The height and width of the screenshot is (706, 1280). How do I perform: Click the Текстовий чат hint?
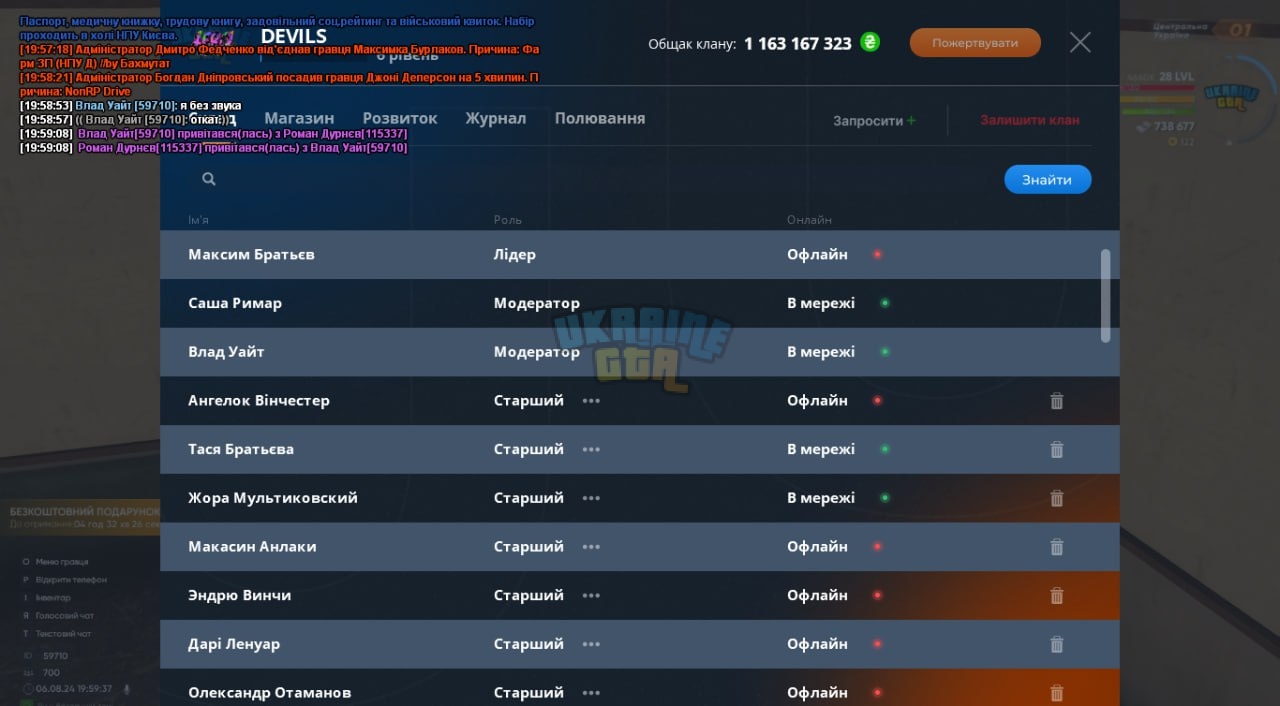[x=63, y=634]
